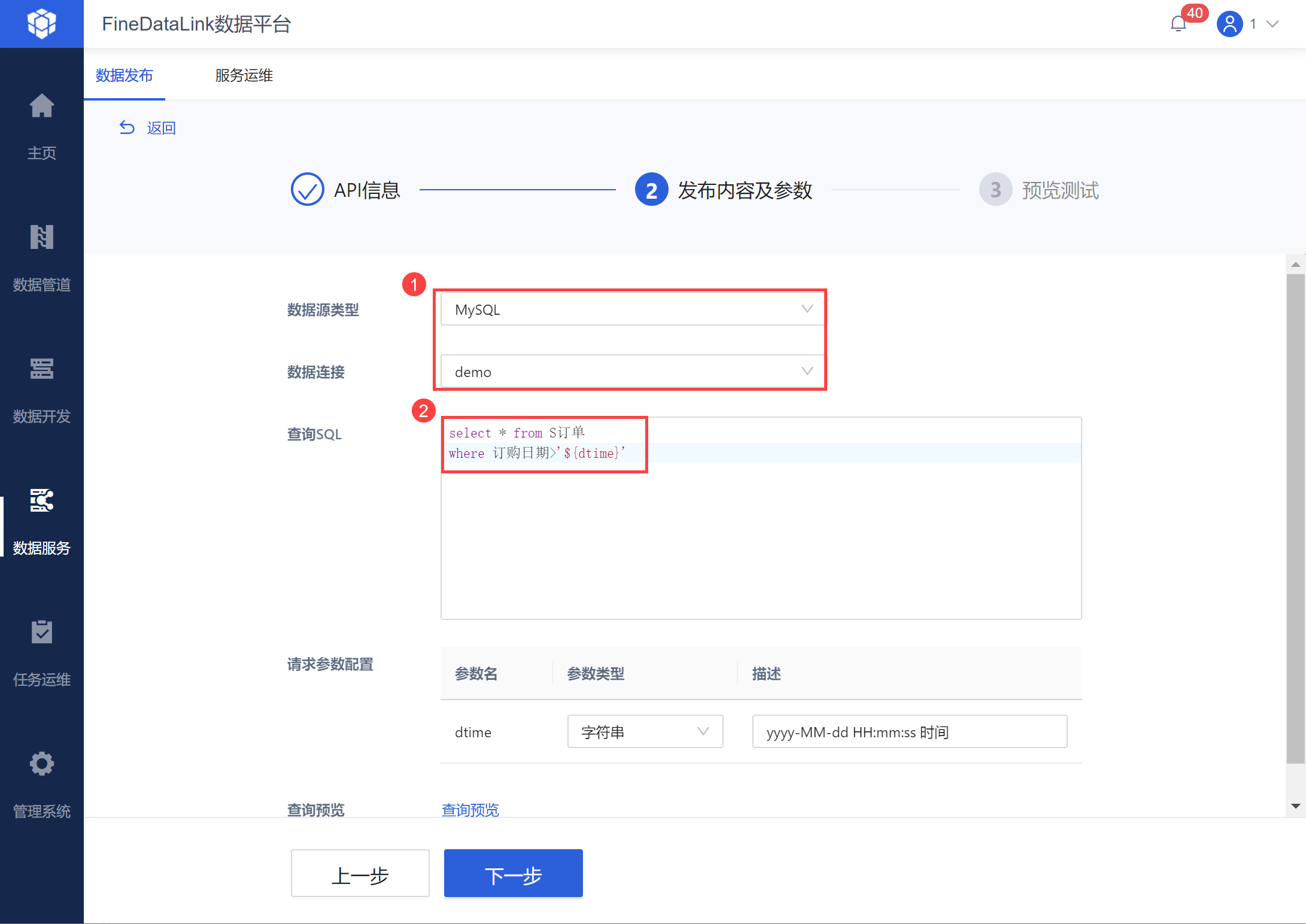Click the user avatar icon

pos(1229,24)
